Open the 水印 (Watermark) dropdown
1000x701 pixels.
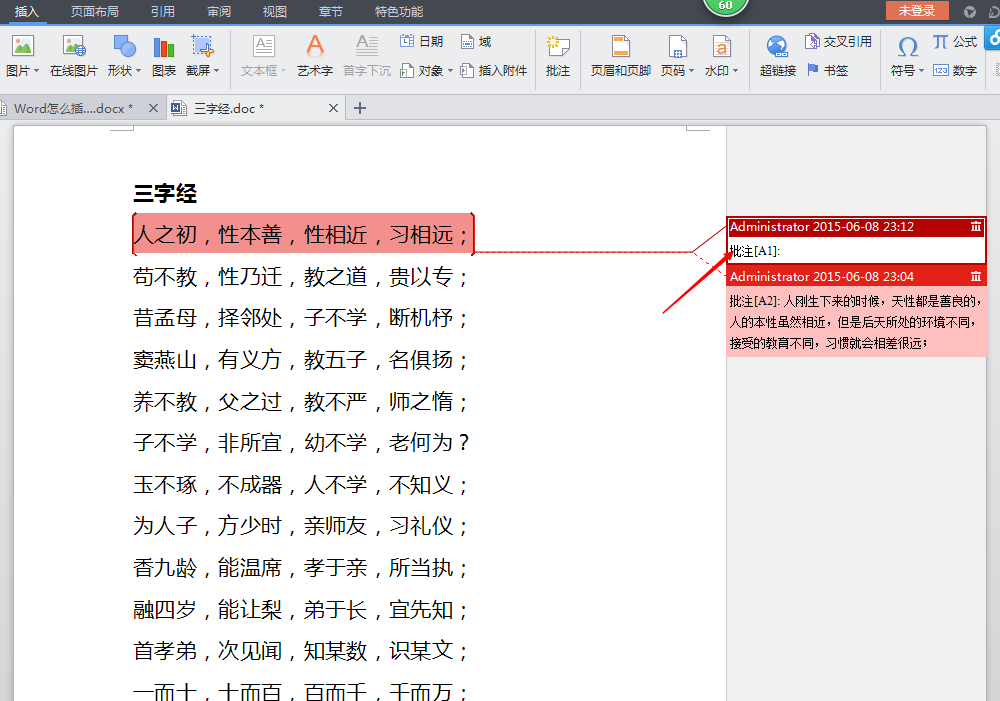[735, 72]
